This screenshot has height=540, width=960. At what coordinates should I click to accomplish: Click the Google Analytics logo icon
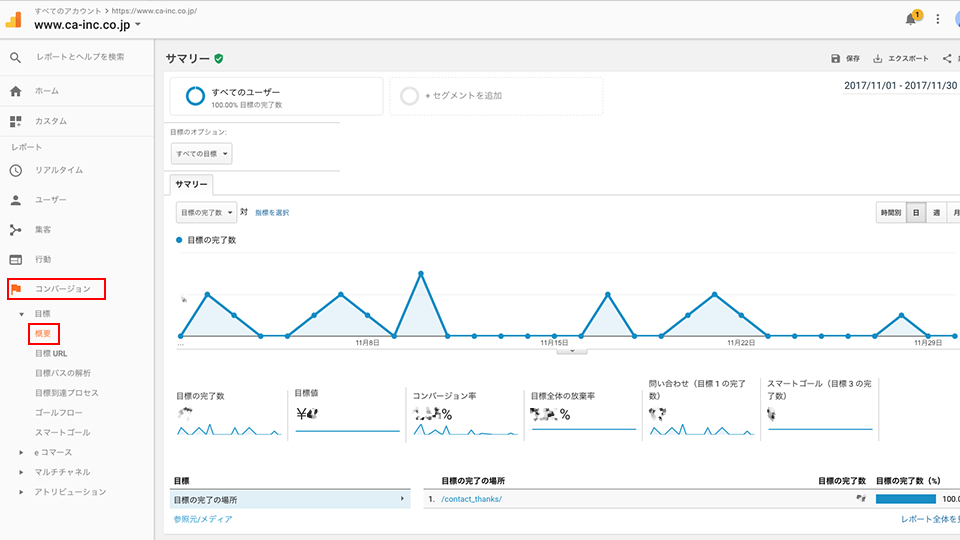click(x=13, y=20)
